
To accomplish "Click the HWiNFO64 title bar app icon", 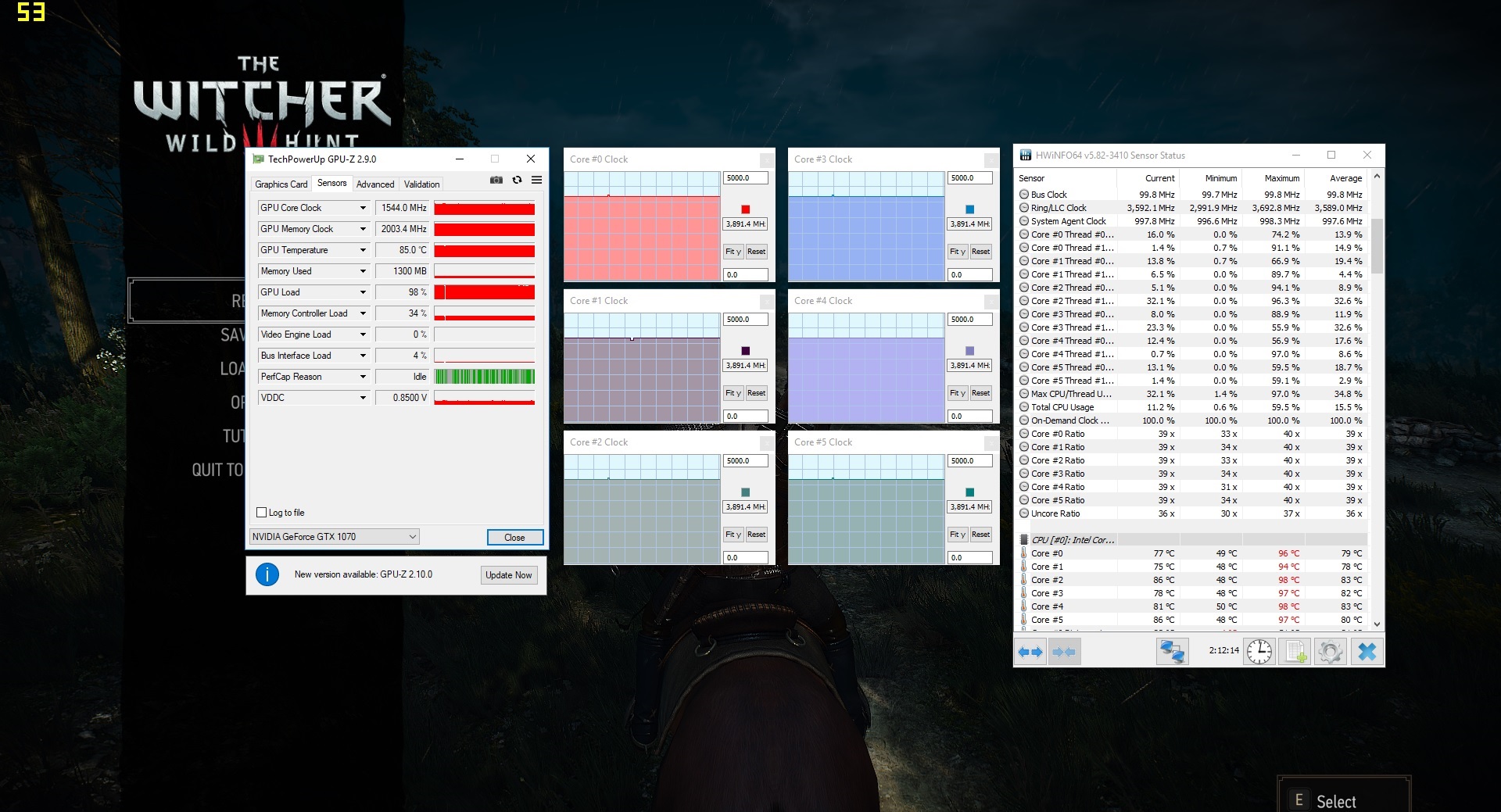I will click(x=1025, y=155).
